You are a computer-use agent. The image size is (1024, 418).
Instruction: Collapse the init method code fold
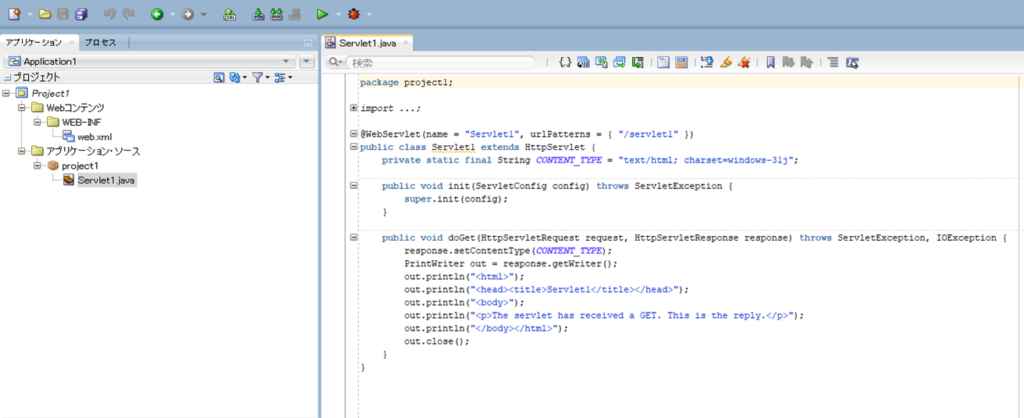[354, 186]
